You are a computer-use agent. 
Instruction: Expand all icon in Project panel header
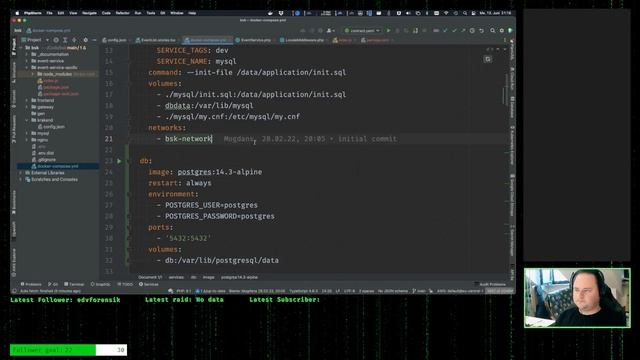(65, 40)
